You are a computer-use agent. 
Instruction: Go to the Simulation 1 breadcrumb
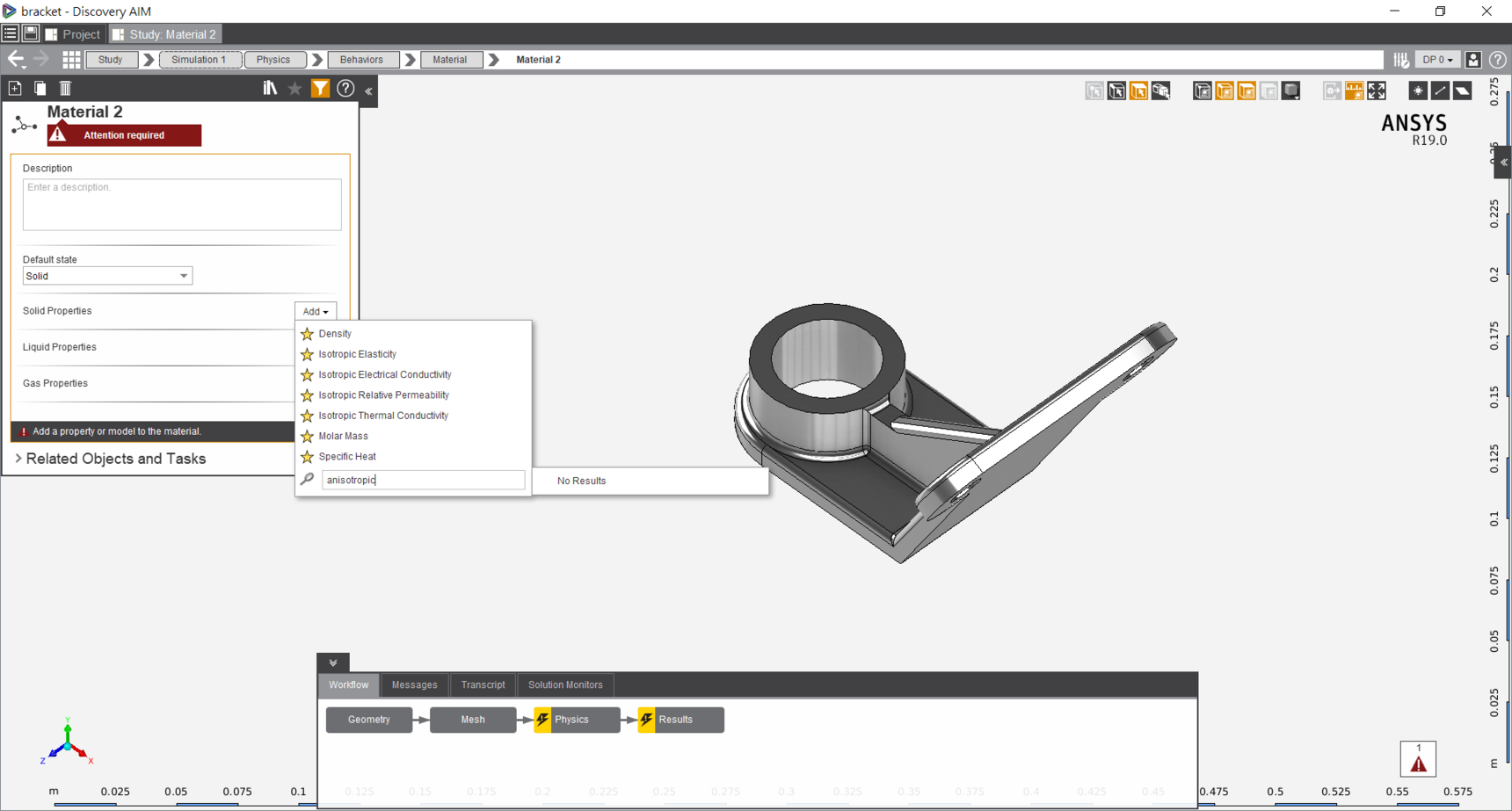[x=199, y=60]
